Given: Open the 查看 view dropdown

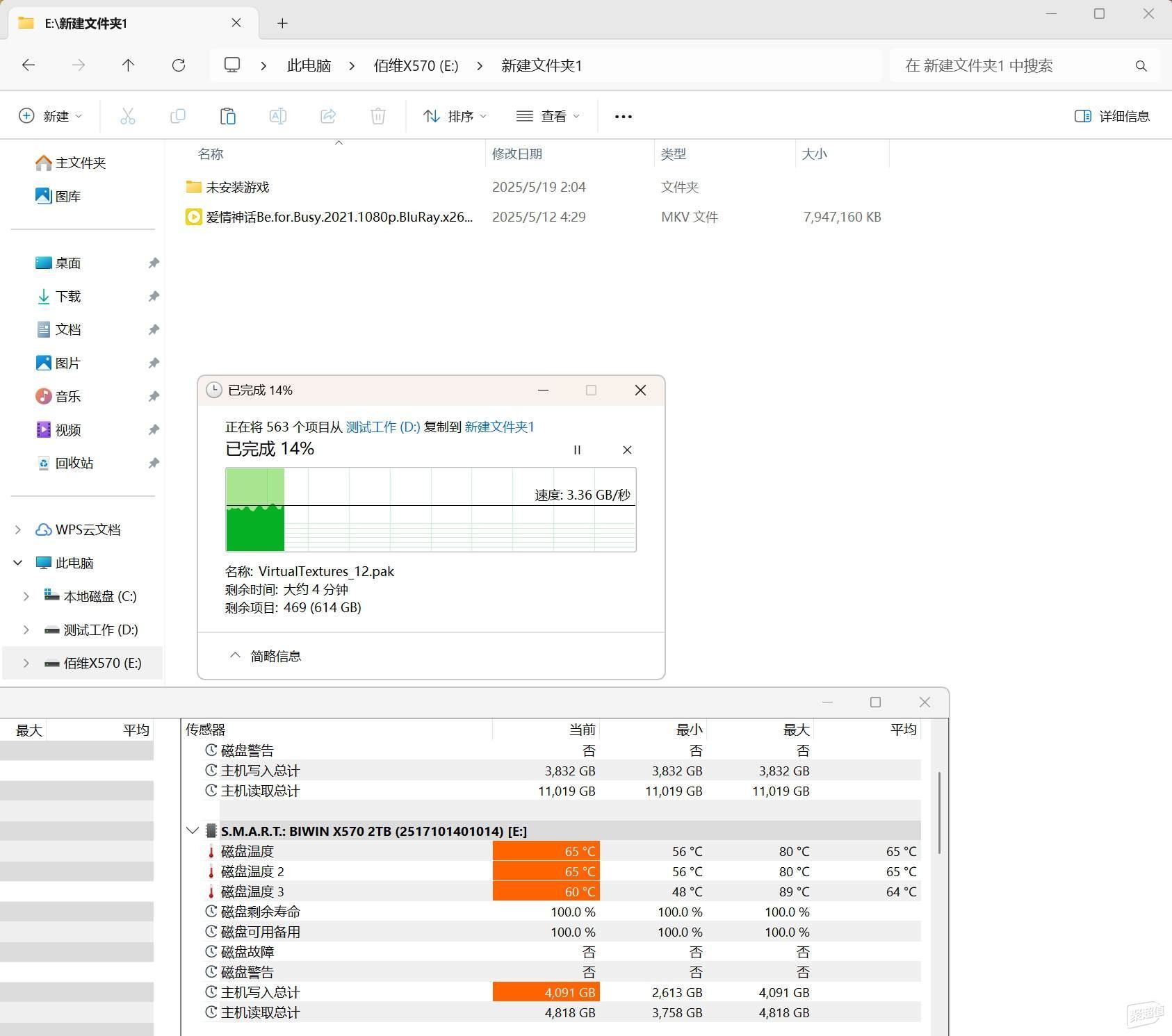Looking at the screenshot, I should coord(548,116).
